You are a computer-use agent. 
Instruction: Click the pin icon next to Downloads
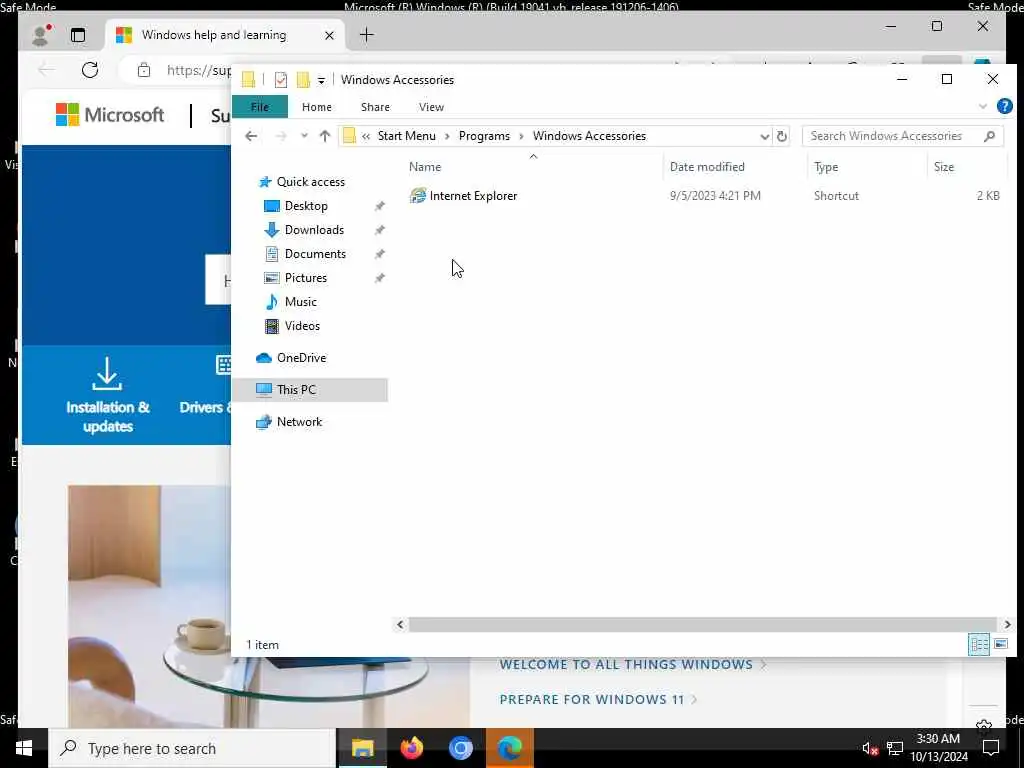379,230
